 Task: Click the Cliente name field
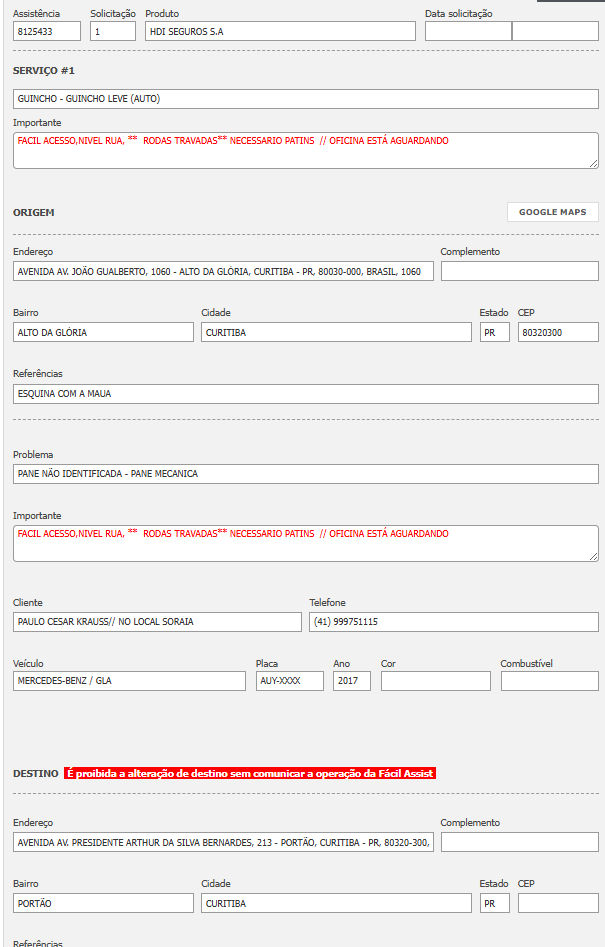[157, 622]
